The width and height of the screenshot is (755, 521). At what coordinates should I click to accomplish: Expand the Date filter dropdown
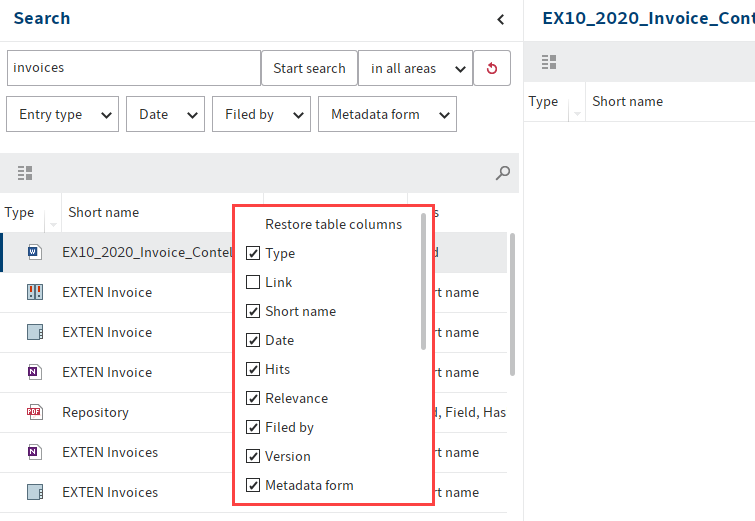165,114
